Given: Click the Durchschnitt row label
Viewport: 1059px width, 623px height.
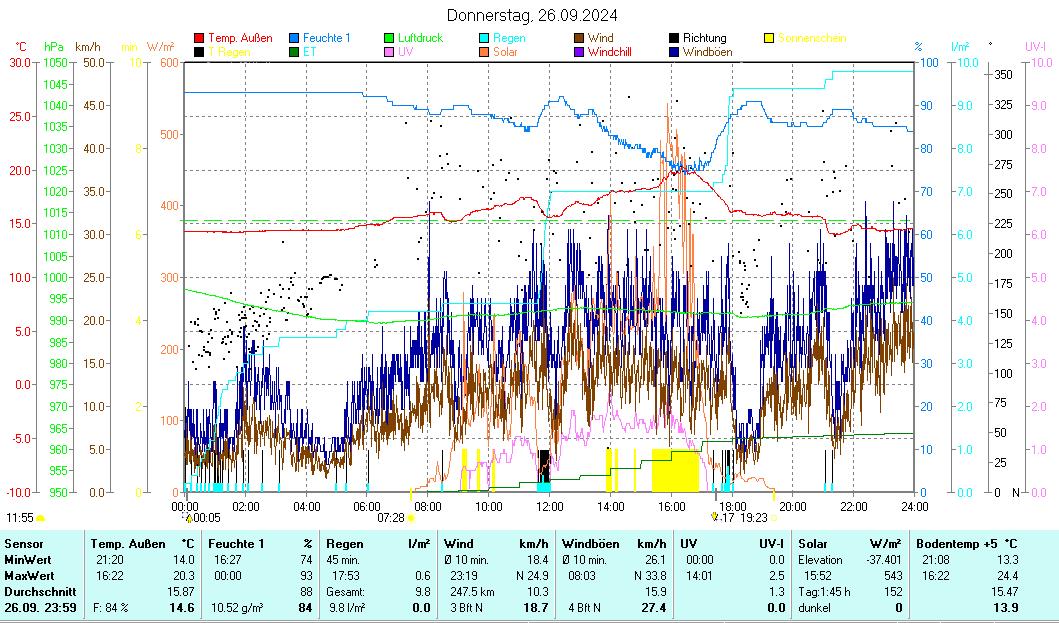Looking at the screenshot, I should pyautogui.click(x=36, y=592).
